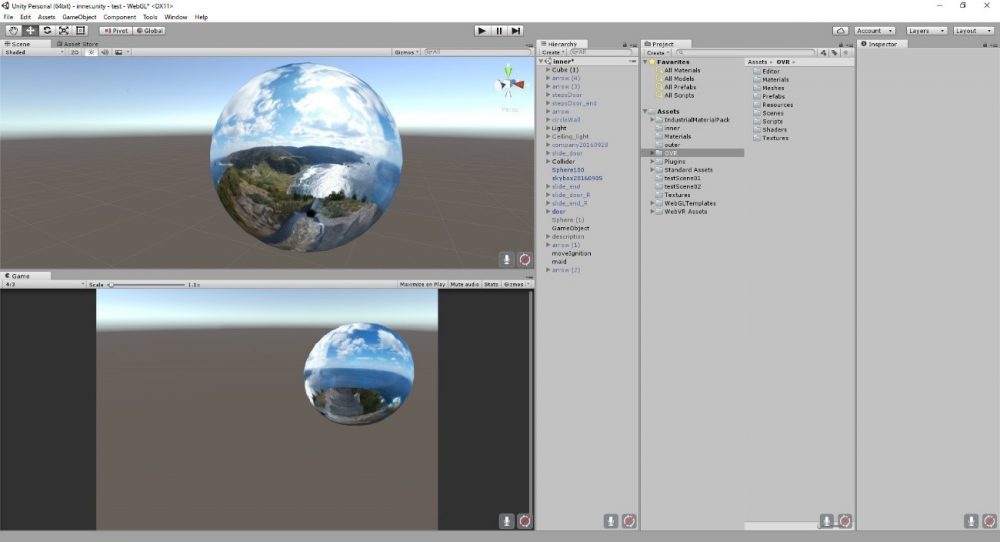The height and width of the screenshot is (542, 1000).
Task: Click the Stats button in Game view
Action: pos(491,284)
